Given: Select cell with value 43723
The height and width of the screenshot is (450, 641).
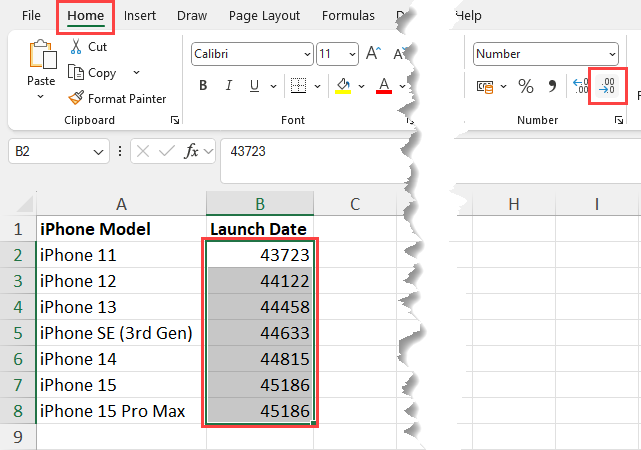Looking at the screenshot, I should 260,255.
